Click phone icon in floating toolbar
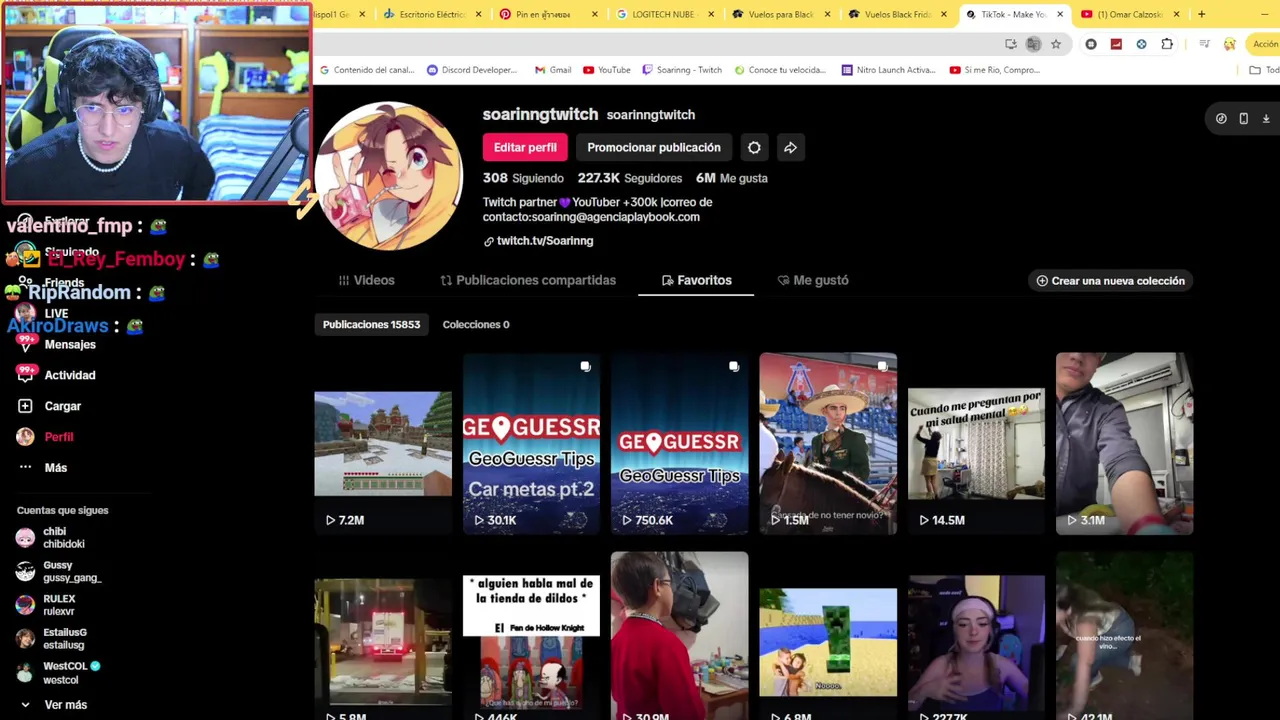Image resolution: width=1280 pixels, height=720 pixels. pyautogui.click(x=1243, y=118)
